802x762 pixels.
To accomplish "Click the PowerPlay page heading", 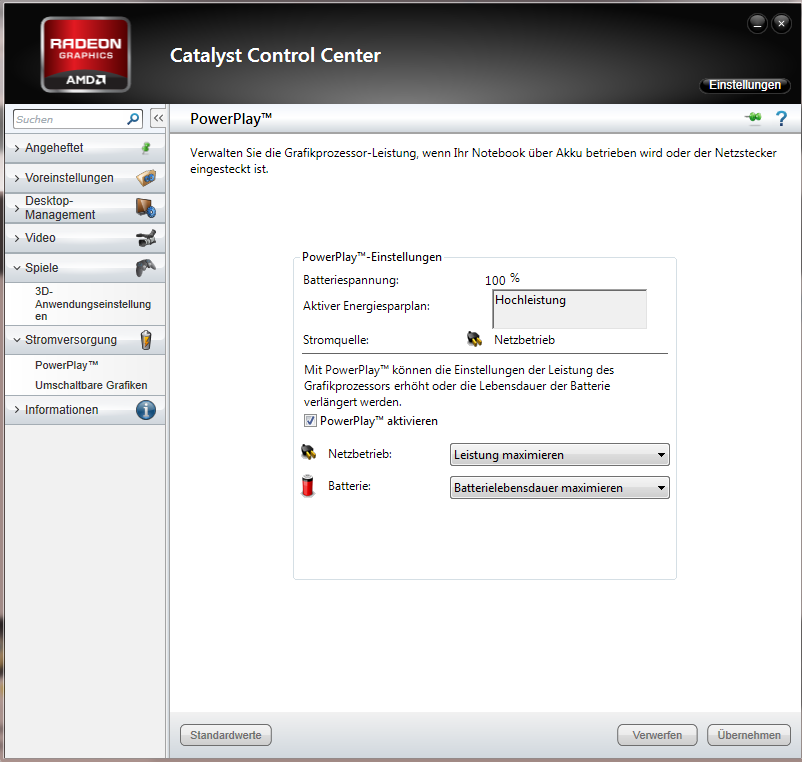I will [231, 119].
